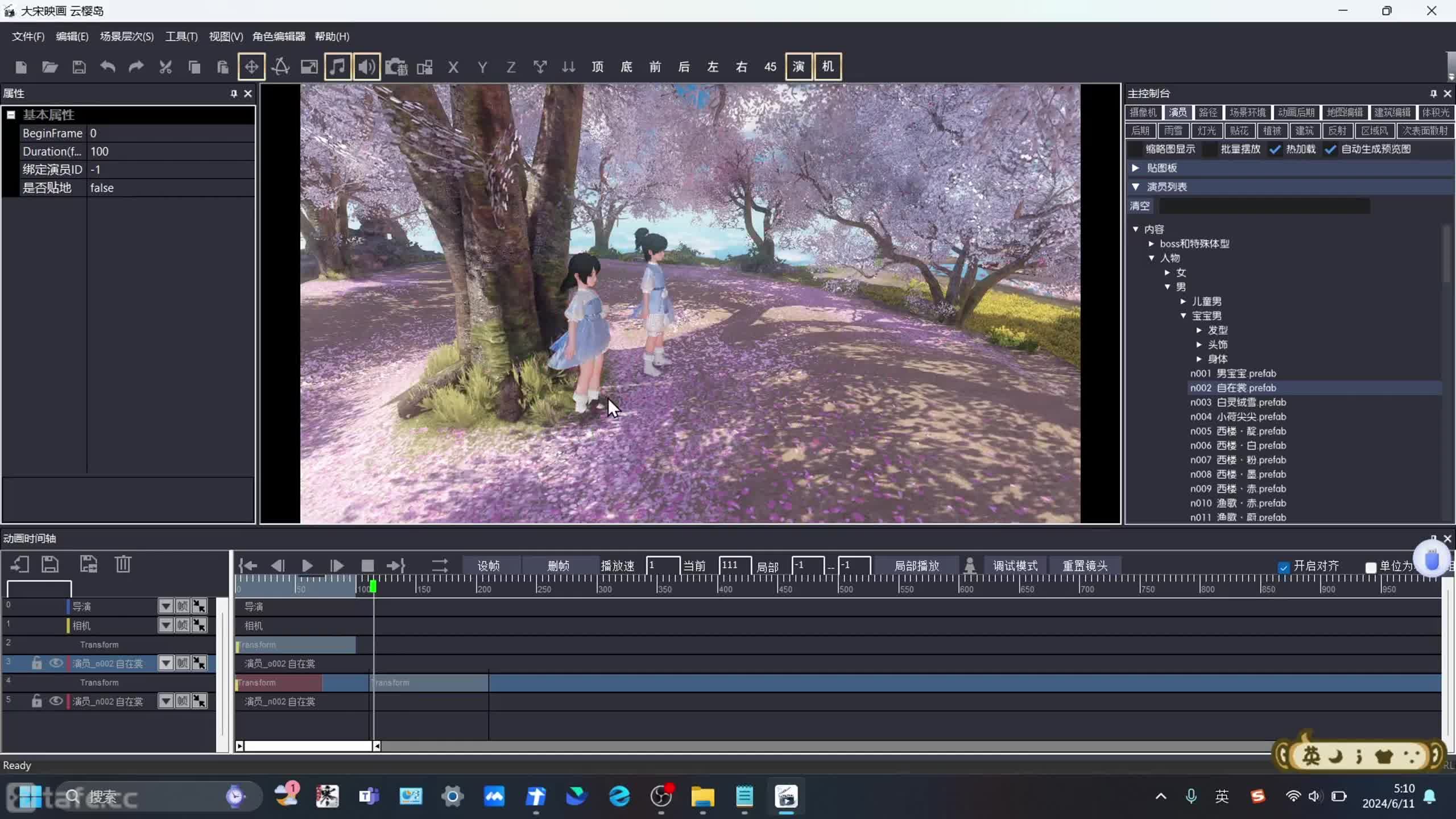Open dropdown arrow on 导演 track
This screenshot has width=1456, height=819.
[166, 607]
